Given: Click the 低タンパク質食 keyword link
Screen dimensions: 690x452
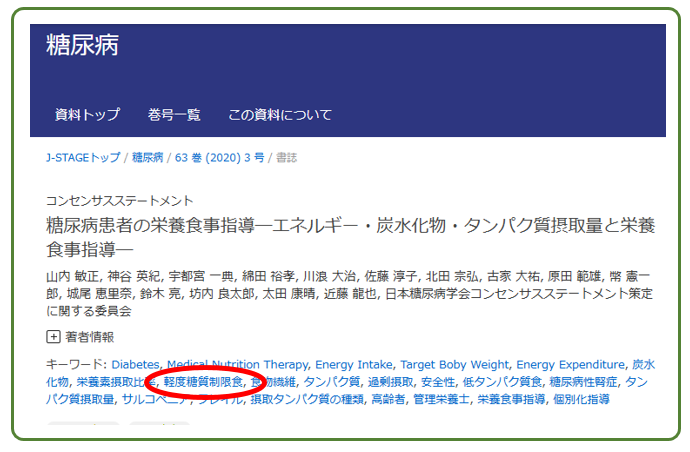Looking at the screenshot, I should coord(502,382).
